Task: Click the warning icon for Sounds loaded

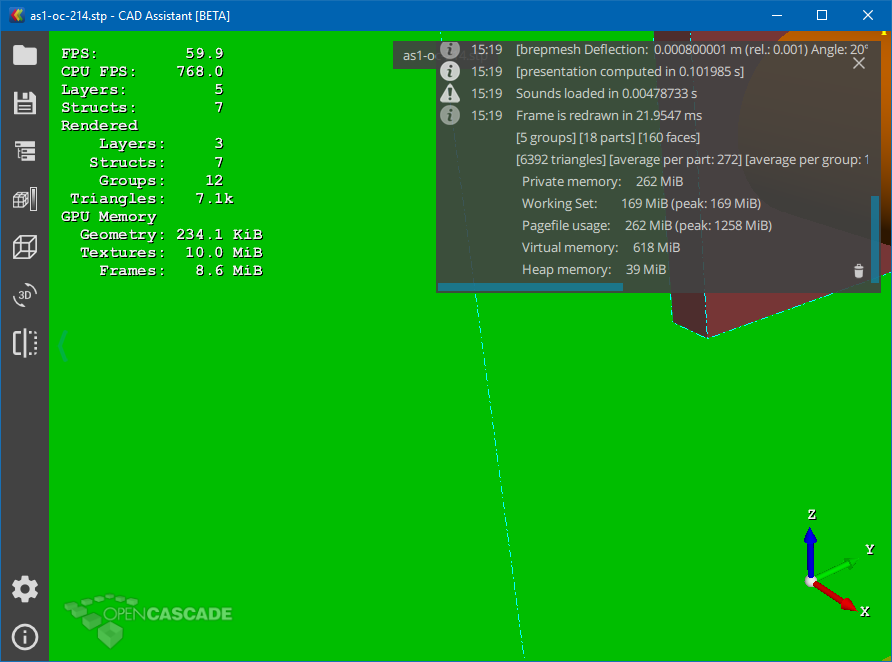Action: [450, 93]
